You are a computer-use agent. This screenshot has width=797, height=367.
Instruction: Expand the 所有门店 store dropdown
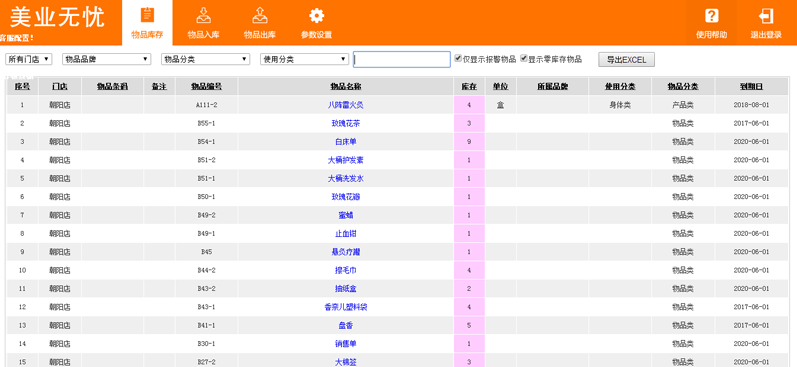tap(28, 59)
